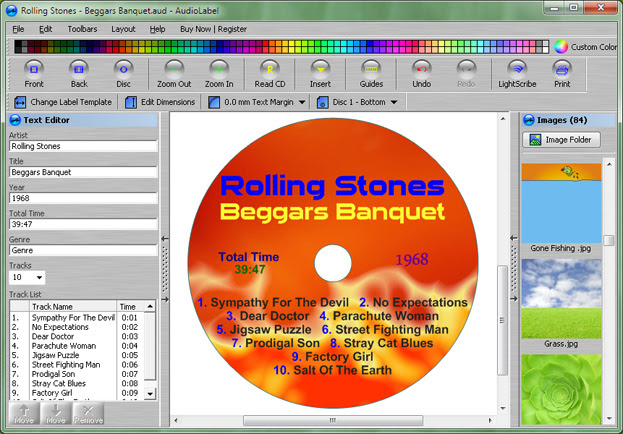This screenshot has height=434, width=623.
Task: Remove the selected track
Action: click(x=88, y=413)
